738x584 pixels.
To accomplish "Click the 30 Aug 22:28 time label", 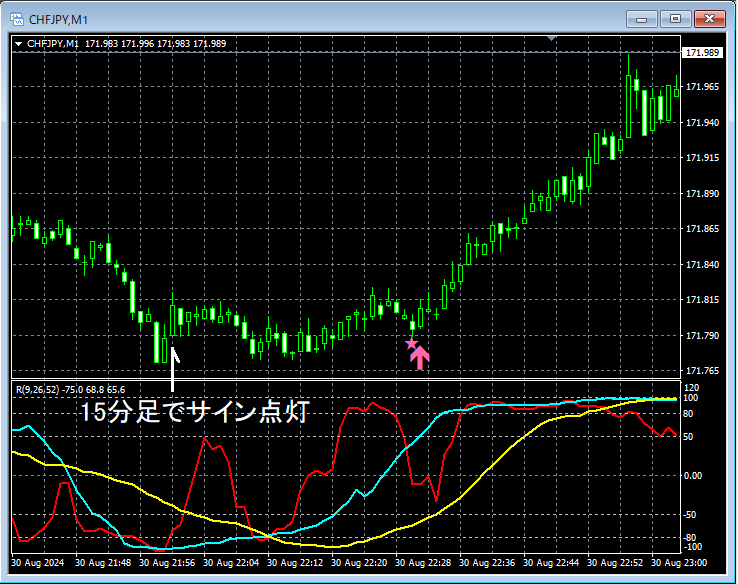I will click(x=423, y=563).
